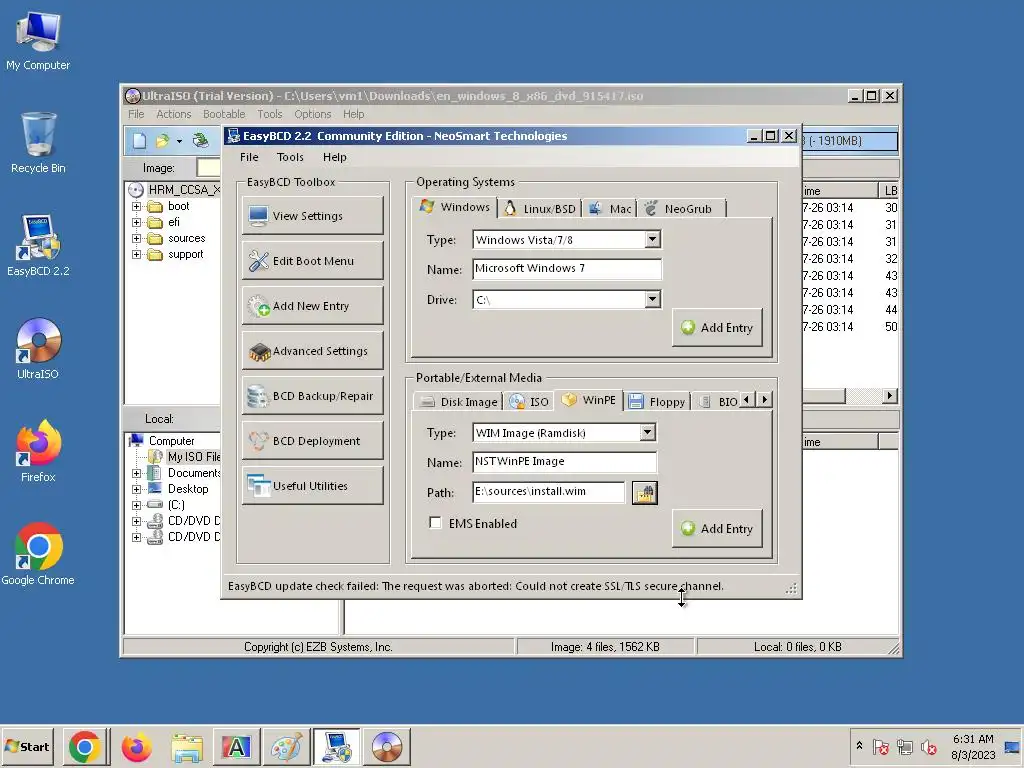Open UltraISO Options menu
Viewport: 1024px width, 768px height.
pyautogui.click(x=313, y=114)
